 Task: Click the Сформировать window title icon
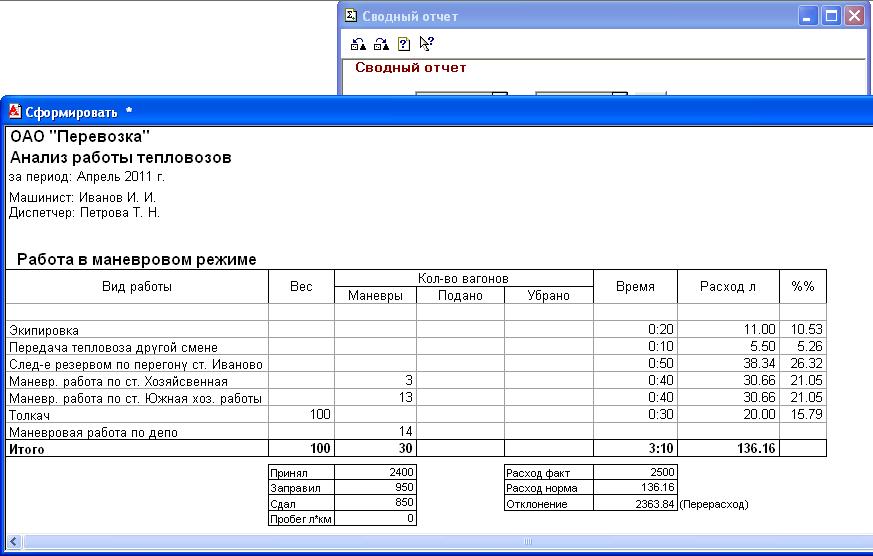pyautogui.click(x=15, y=112)
